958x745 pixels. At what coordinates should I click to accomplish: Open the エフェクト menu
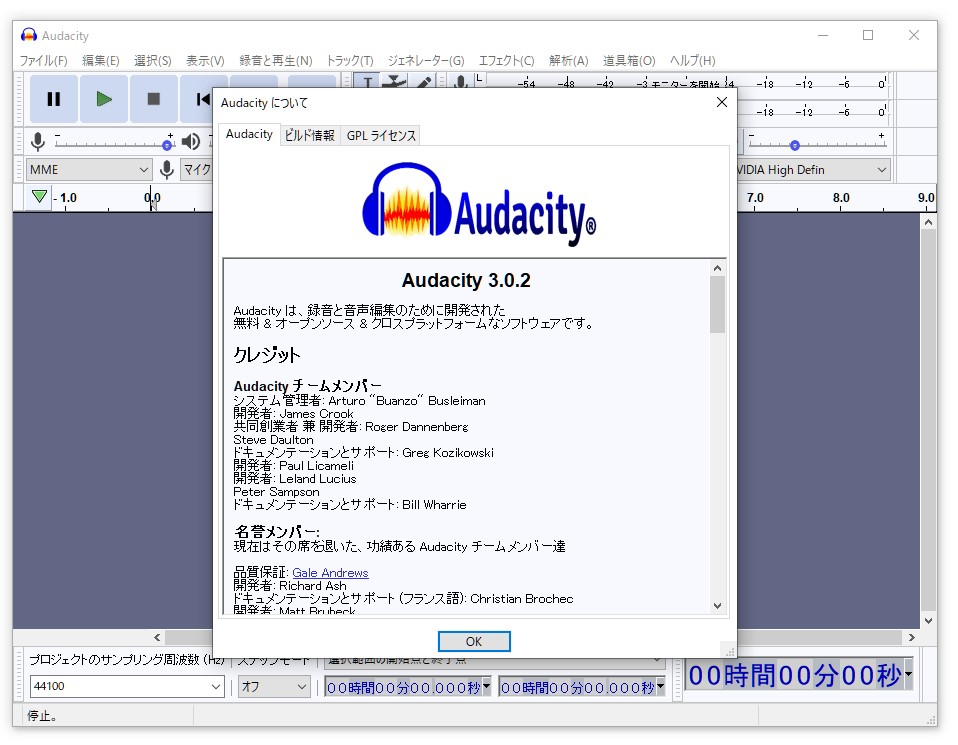coord(505,60)
